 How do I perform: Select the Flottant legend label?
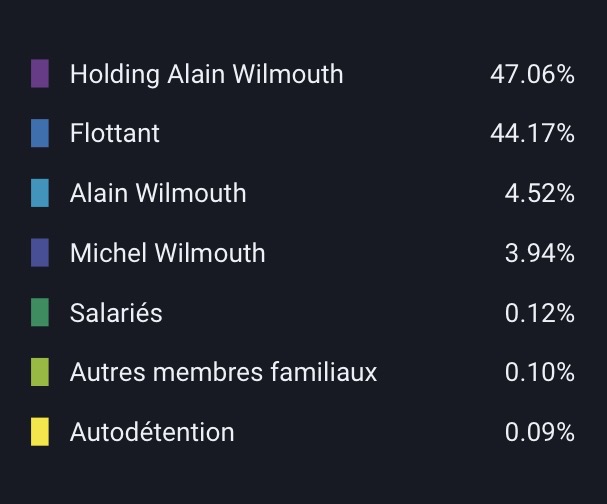click(x=115, y=133)
